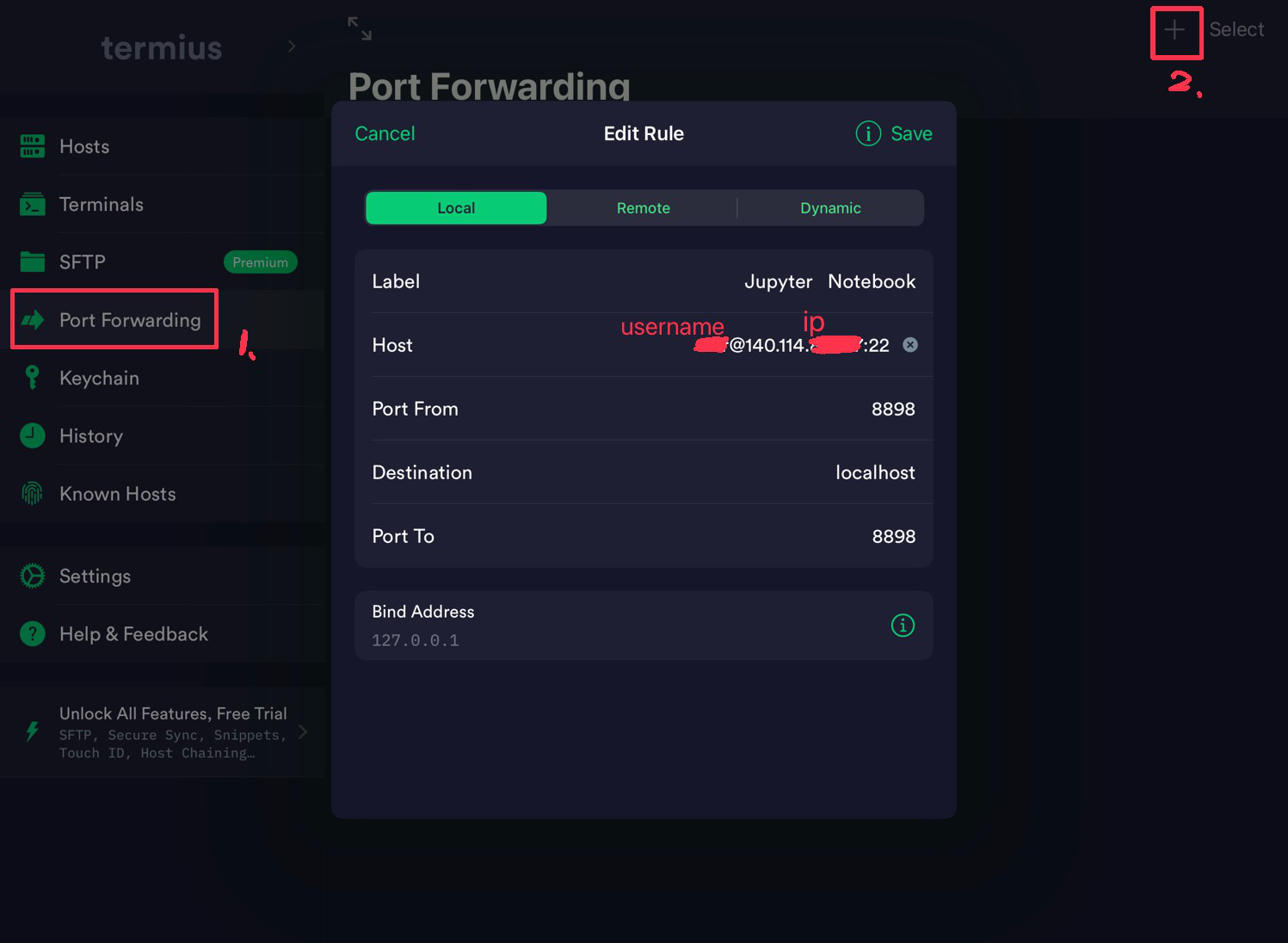Open Settings from the gear icon
The height and width of the screenshot is (943, 1288).
[x=33, y=576]
